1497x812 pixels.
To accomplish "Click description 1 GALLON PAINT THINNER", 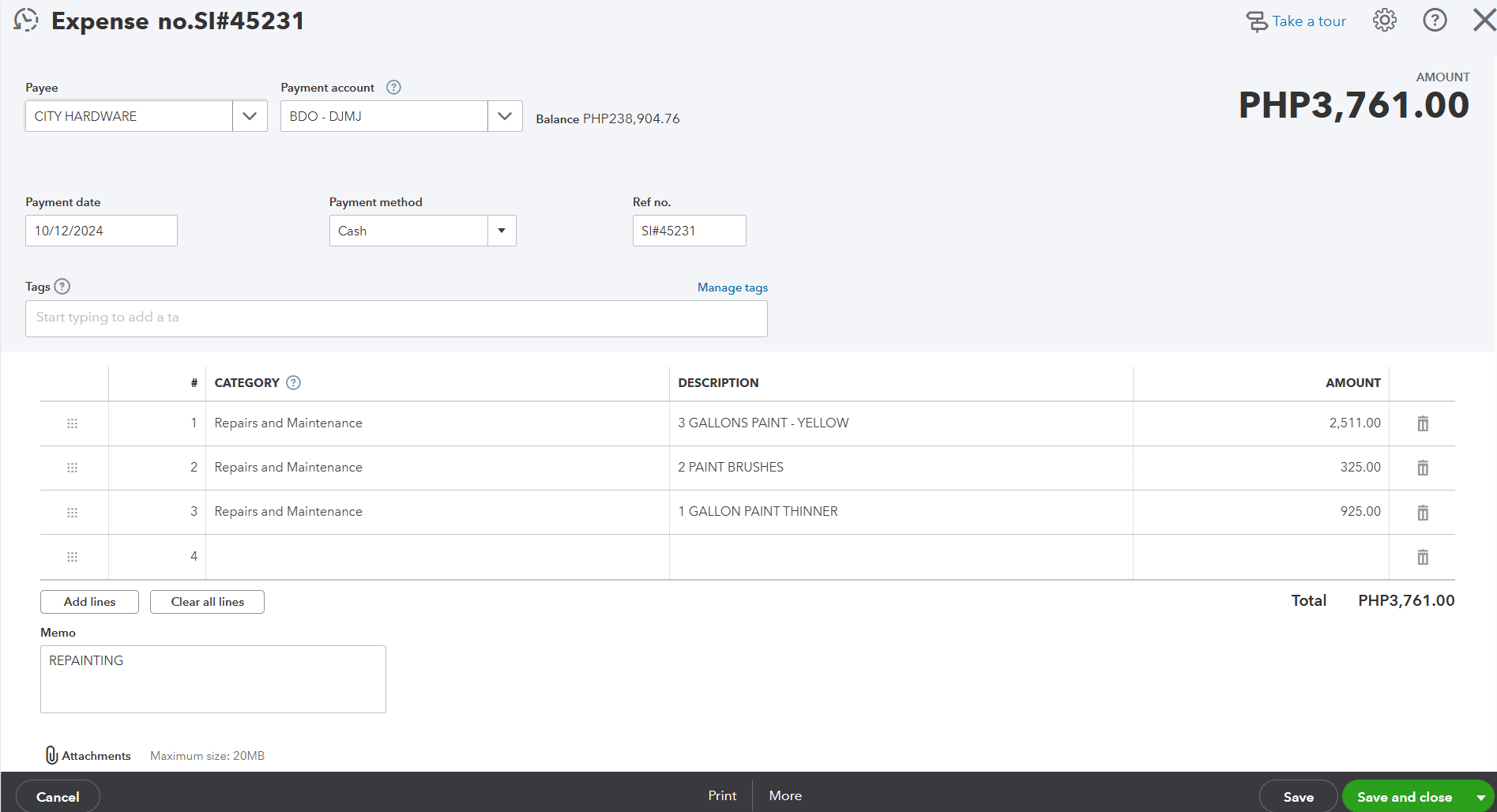I will click(758, 512).
